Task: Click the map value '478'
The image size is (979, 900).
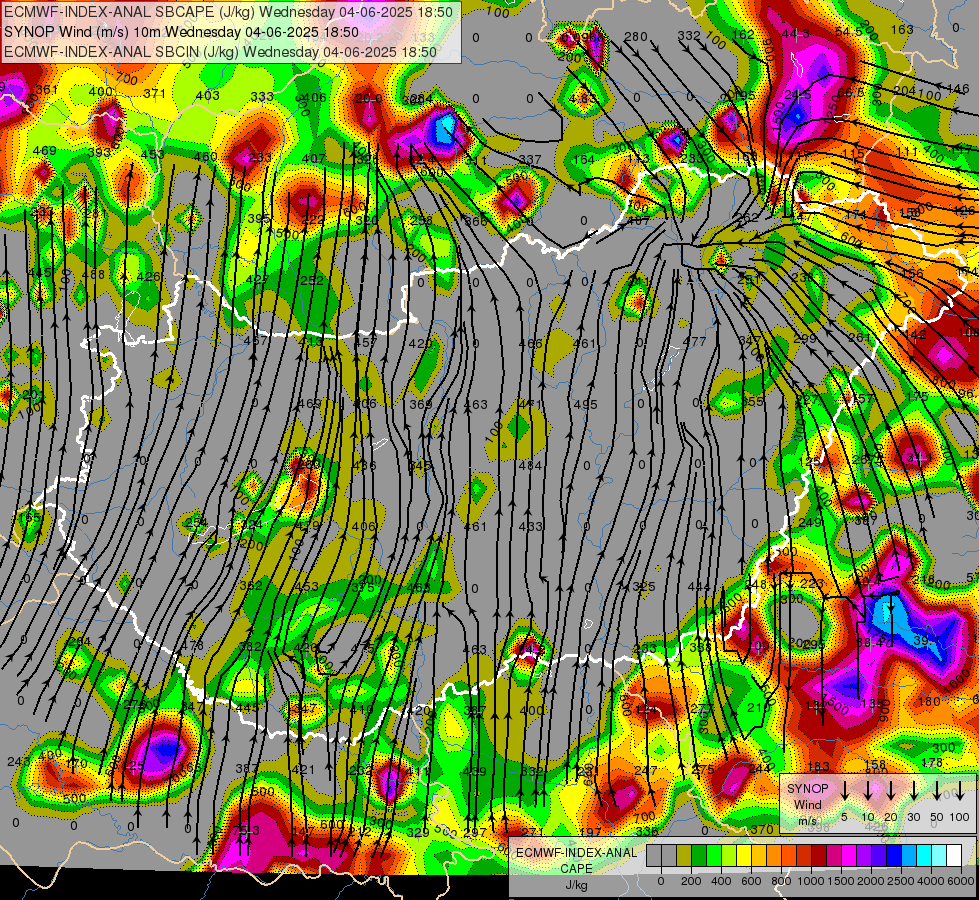Action: click(x=192, y=645)
